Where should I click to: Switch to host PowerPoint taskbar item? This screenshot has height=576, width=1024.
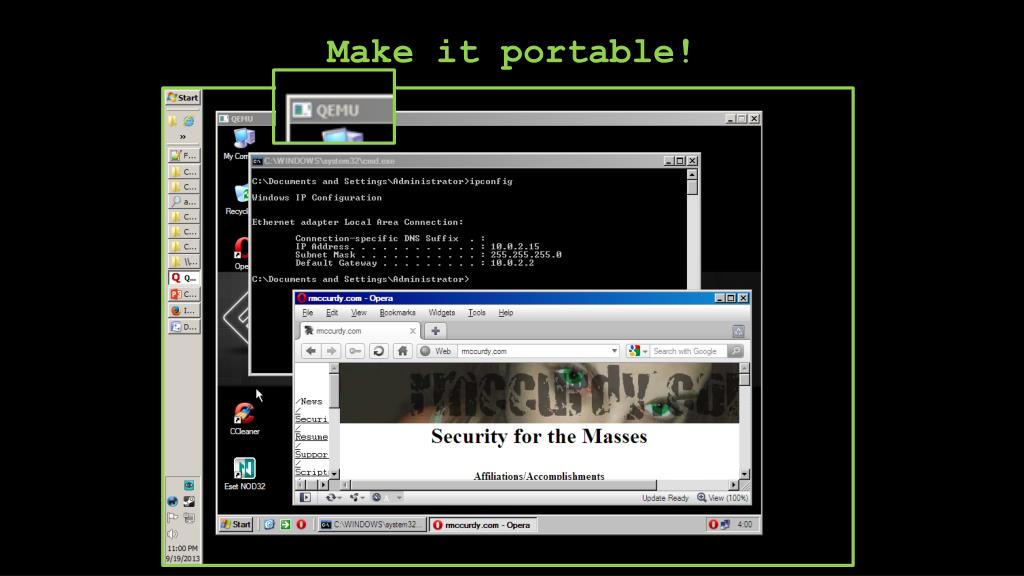pos(184,294)
